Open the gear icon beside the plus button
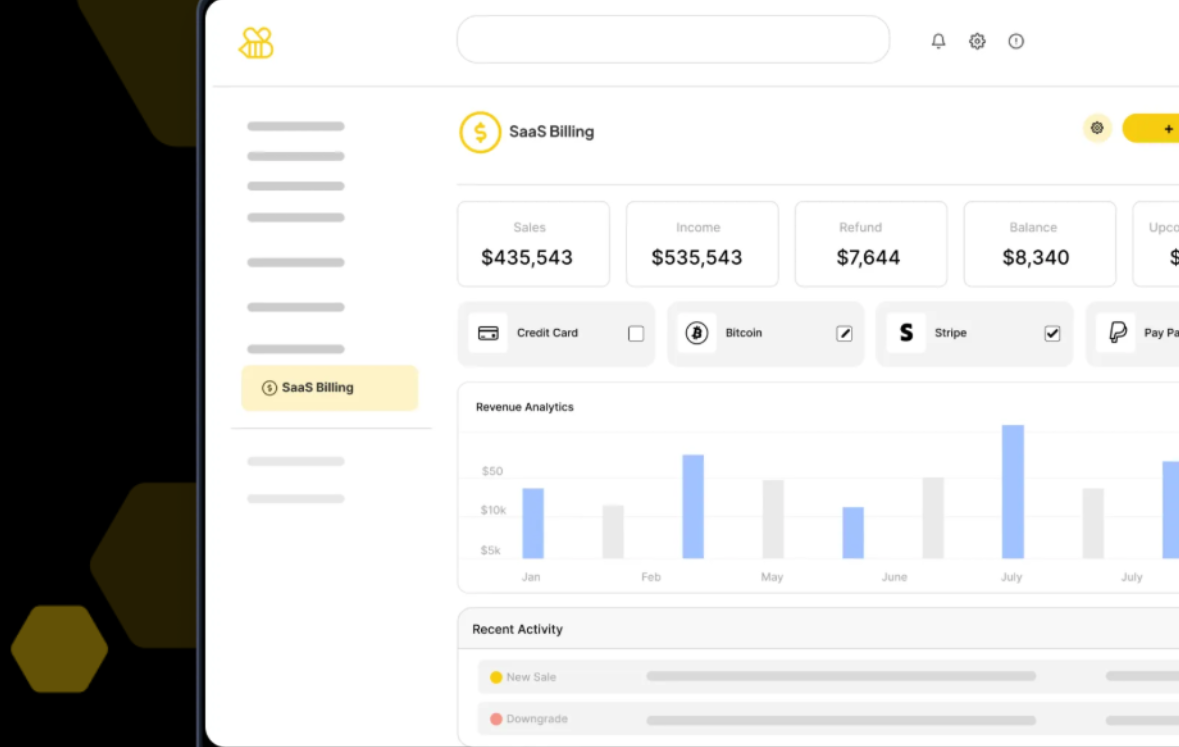Screen dimensions: 1179x747 pyautogui.click(x=1097, y=129)
